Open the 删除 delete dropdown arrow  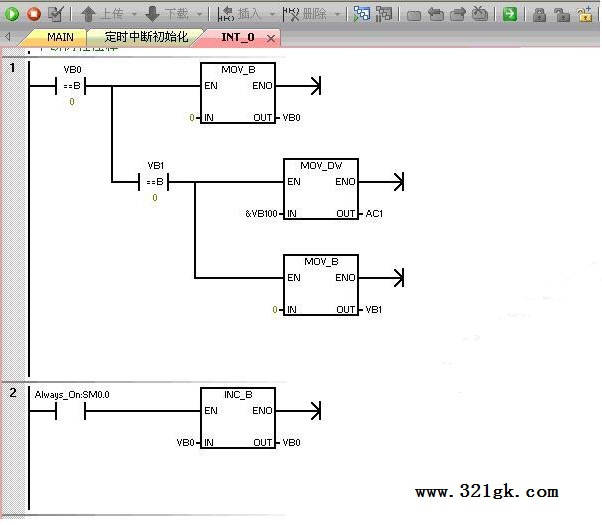pos(337,15)
